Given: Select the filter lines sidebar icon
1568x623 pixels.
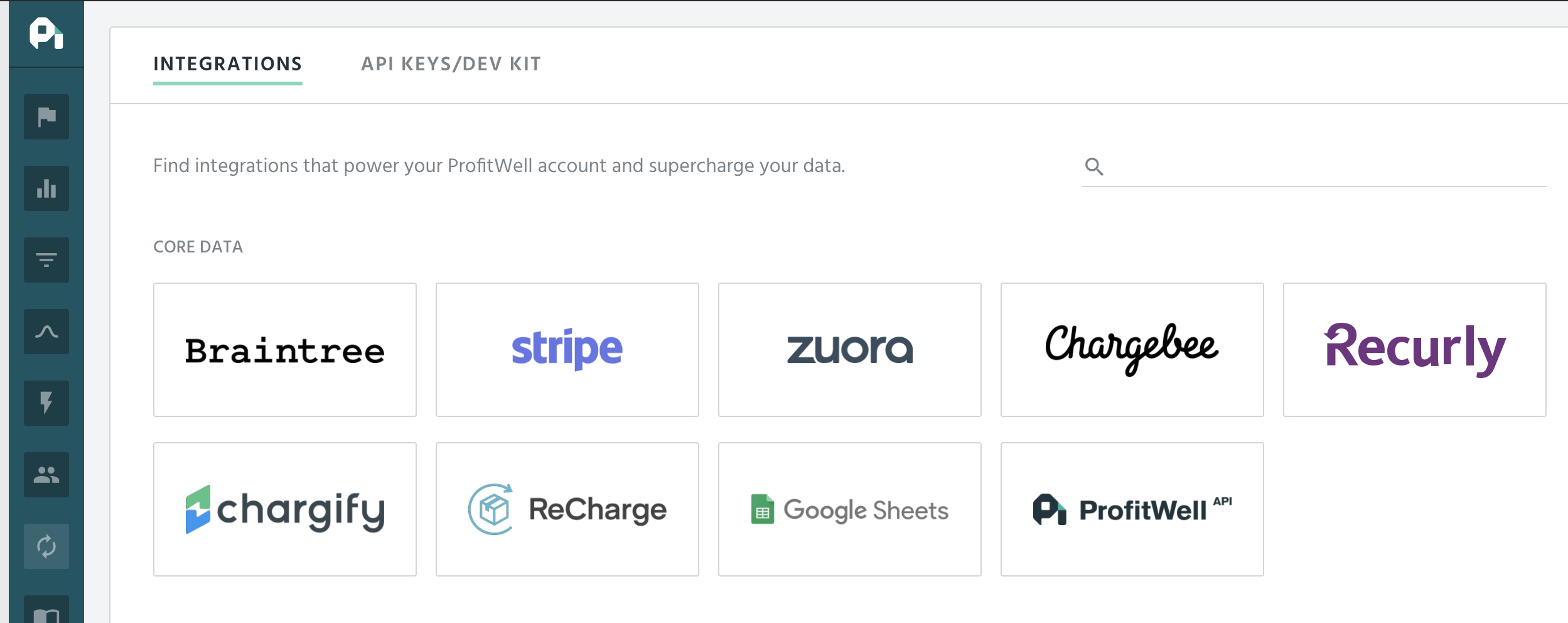Looking at the screenshot, I should [46, 260].
